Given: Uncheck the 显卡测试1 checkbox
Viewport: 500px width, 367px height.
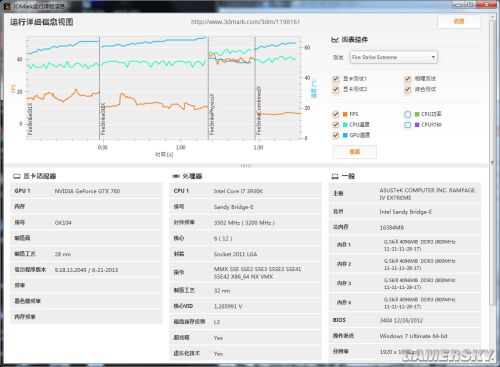Looking at the screenshot, I should point(336,79).
